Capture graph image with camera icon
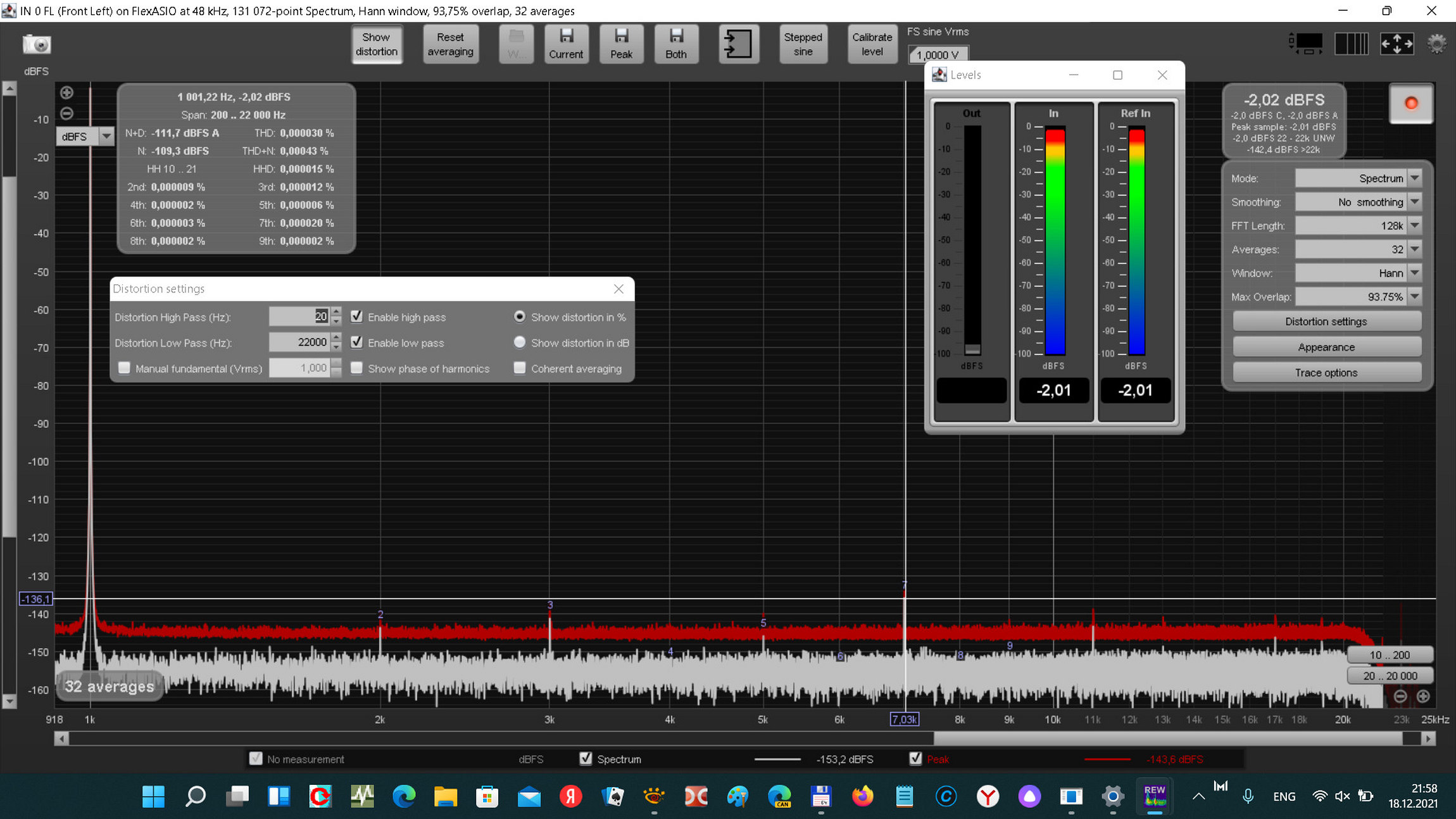 [37, 44]
